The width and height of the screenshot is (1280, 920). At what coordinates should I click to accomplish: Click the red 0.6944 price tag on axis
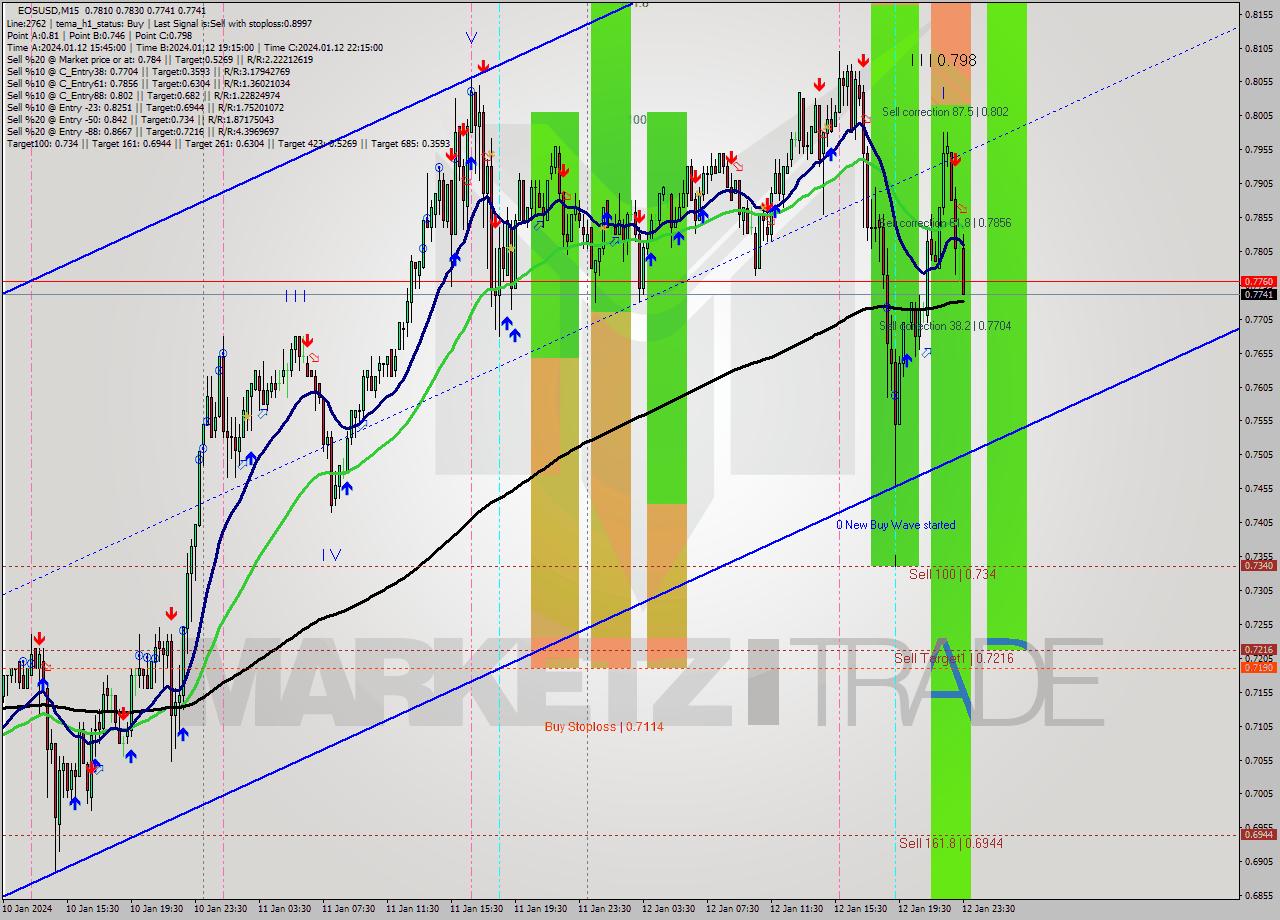1258,835
